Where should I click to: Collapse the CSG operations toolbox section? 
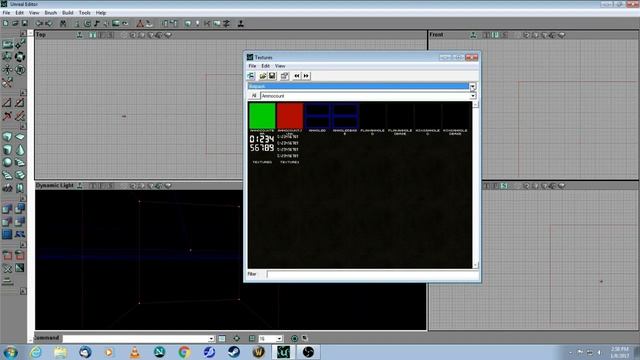click(x=23, y=199)
